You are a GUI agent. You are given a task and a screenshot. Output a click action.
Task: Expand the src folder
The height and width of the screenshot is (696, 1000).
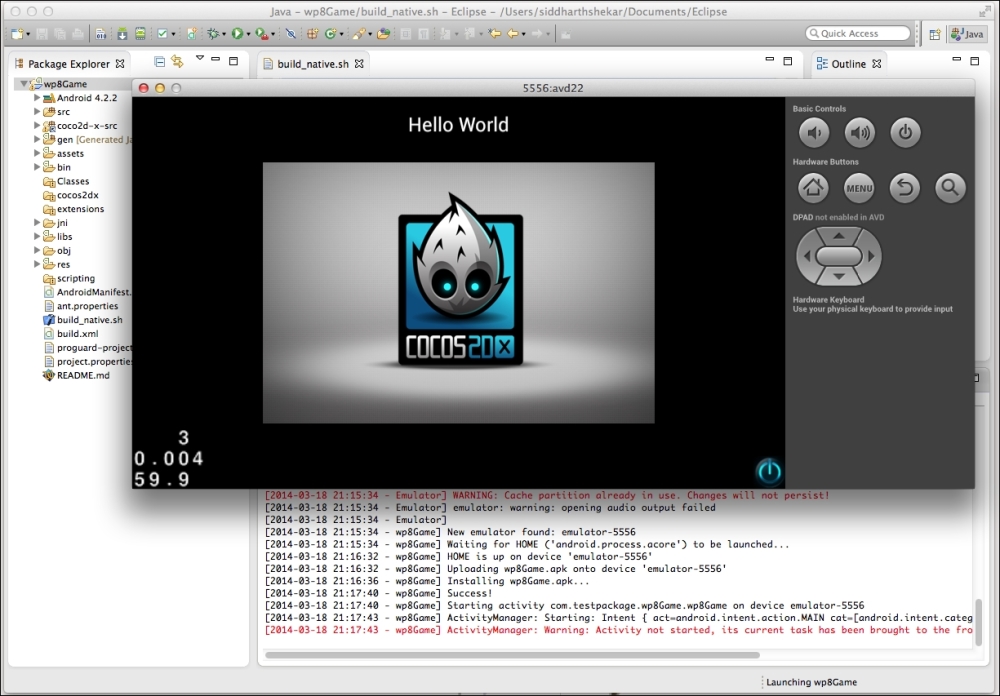(37, 112)
